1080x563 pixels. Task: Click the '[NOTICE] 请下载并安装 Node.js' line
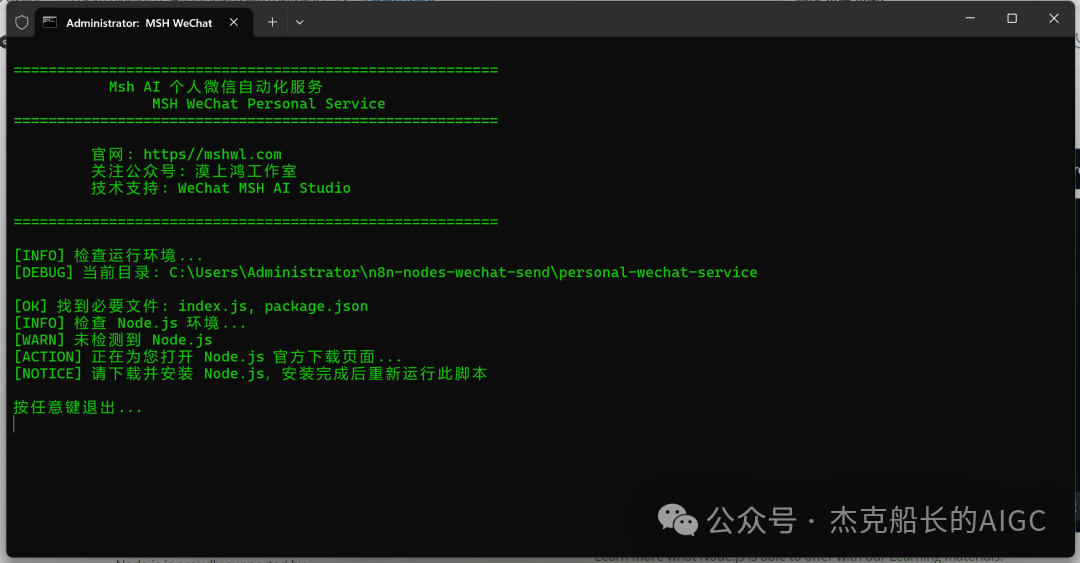tap(251, 373)
